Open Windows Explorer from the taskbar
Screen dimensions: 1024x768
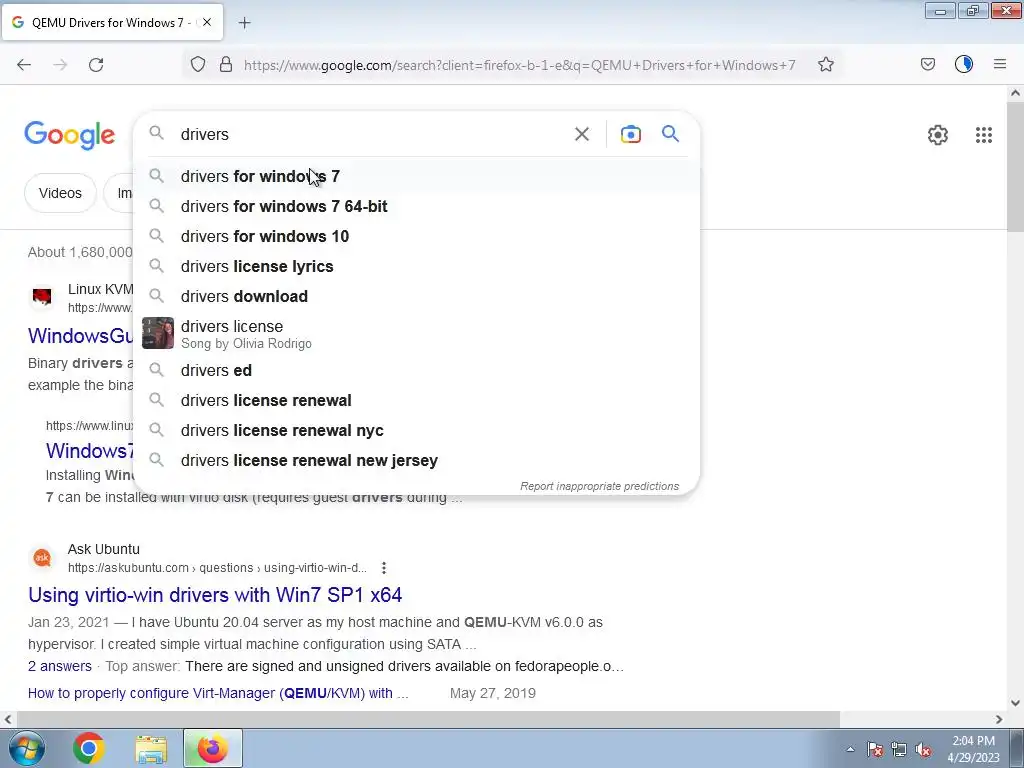(x=151, y=748)
